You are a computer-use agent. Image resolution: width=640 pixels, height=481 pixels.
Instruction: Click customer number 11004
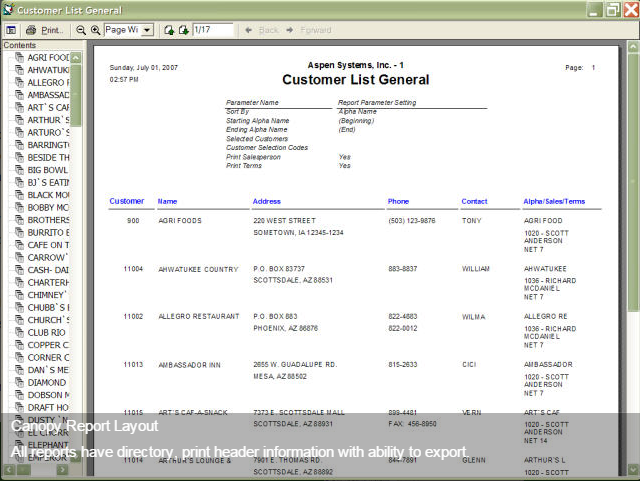133,269
